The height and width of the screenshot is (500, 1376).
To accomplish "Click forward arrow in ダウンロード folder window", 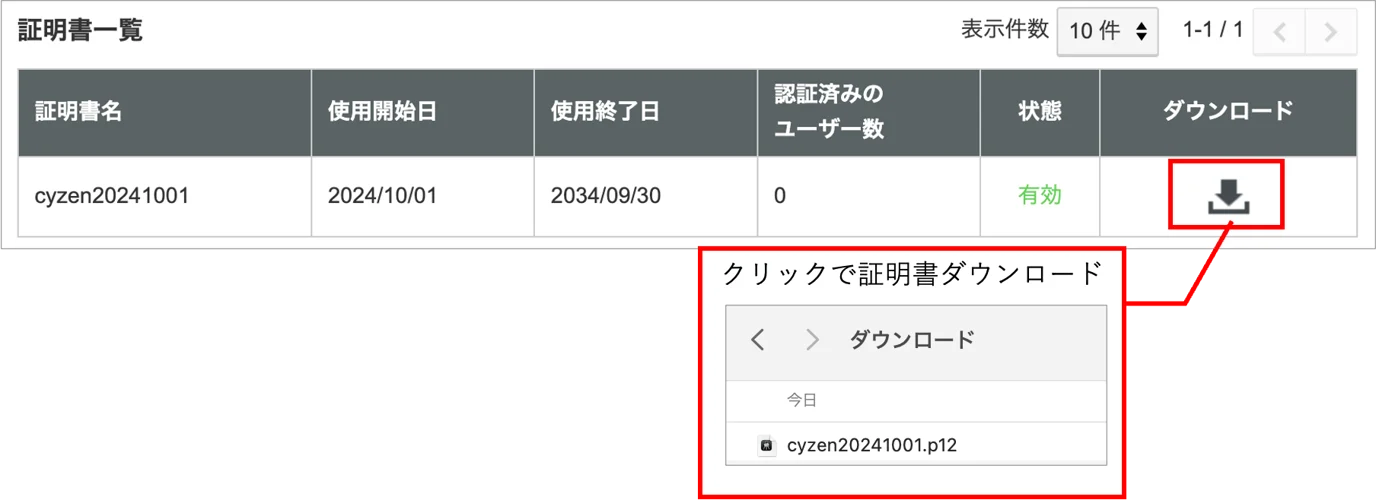I will (x=812, y=340).
